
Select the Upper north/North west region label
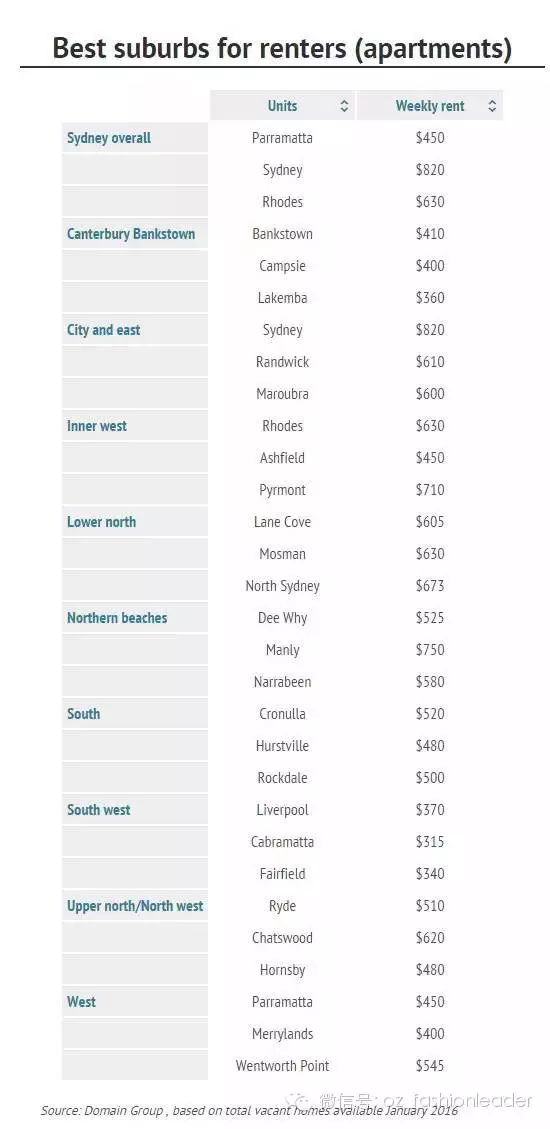point(135,906)
